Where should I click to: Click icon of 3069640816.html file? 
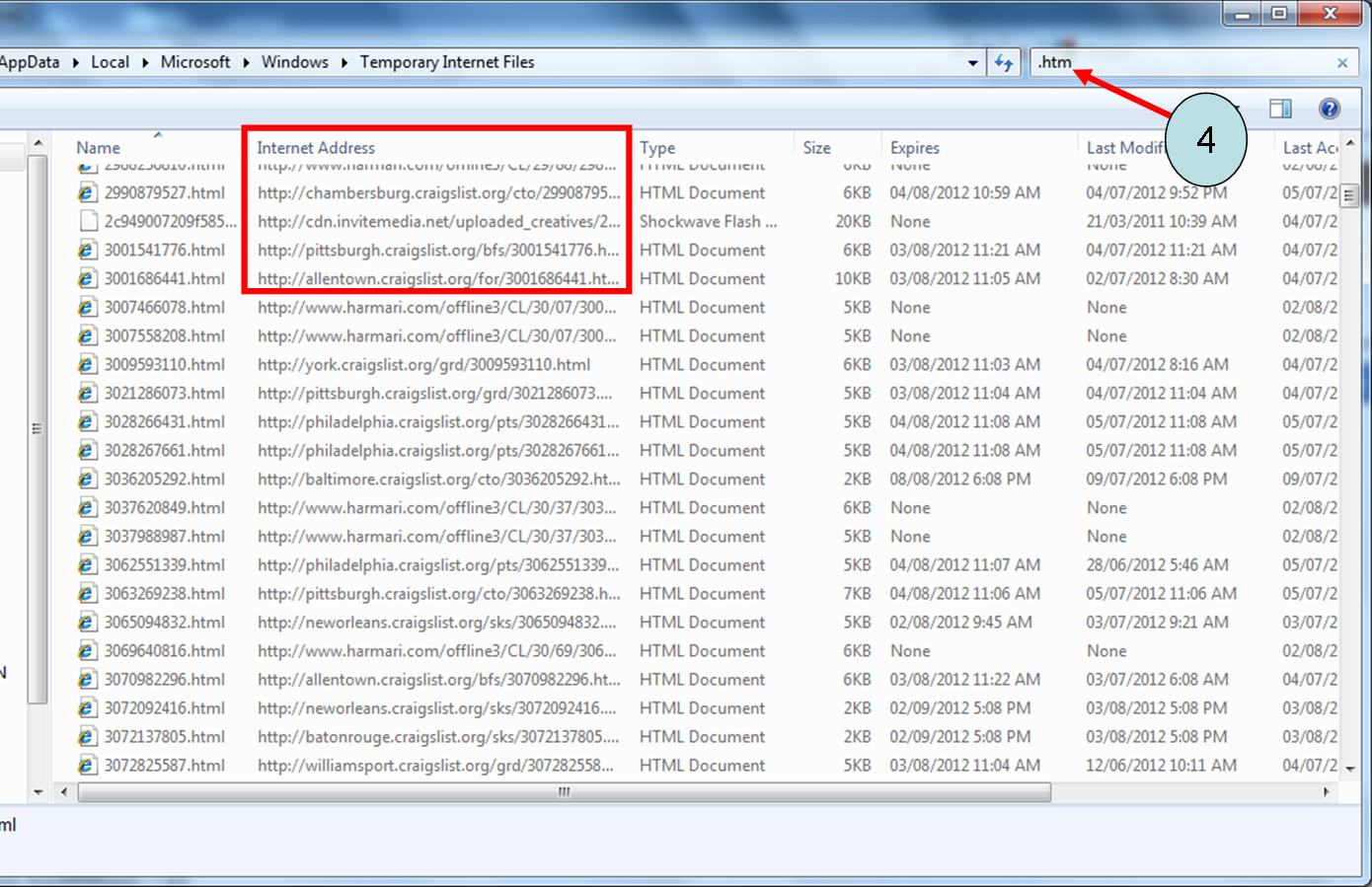[x=87, y=651]
